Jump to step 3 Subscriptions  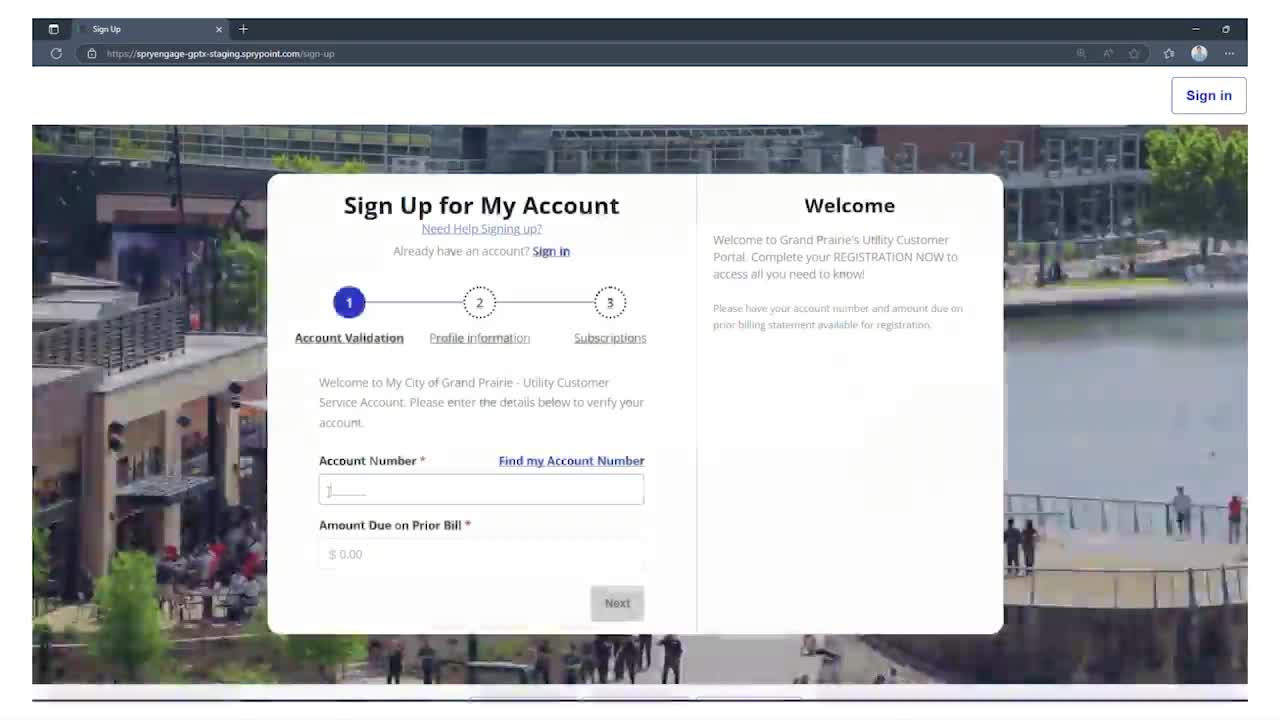610,302
